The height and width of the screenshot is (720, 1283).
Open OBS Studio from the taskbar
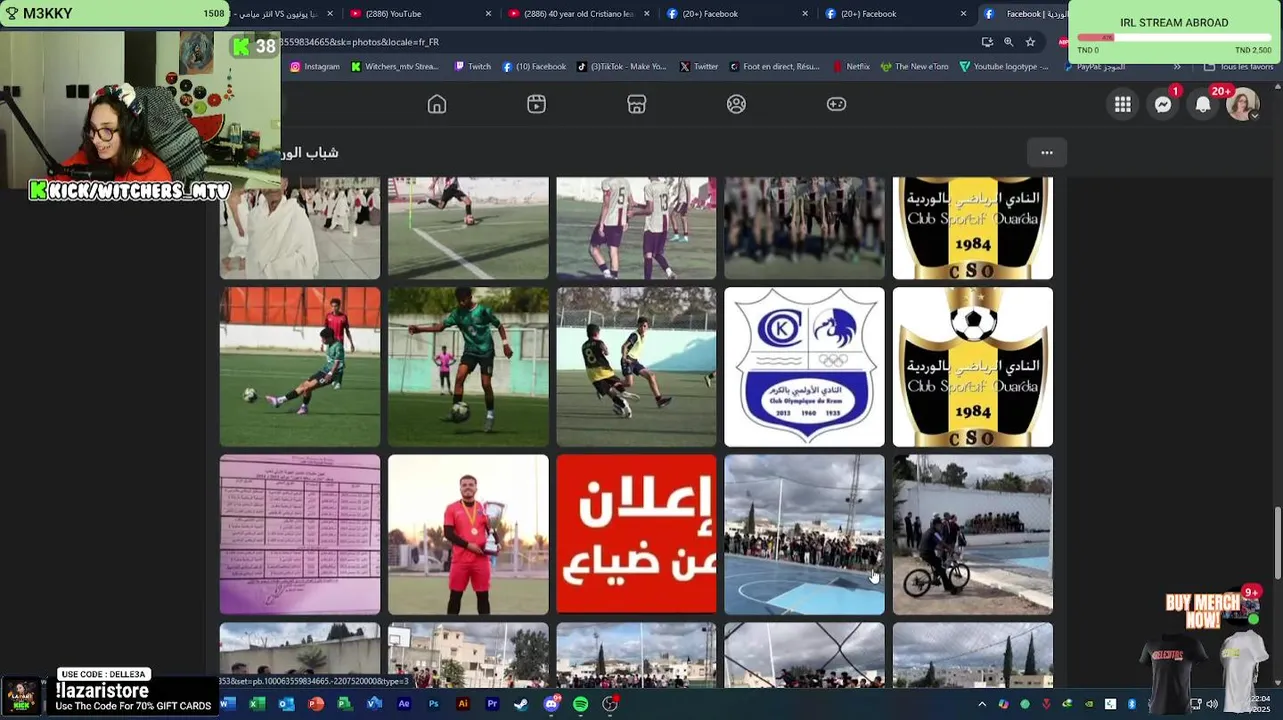pos(610,704)
